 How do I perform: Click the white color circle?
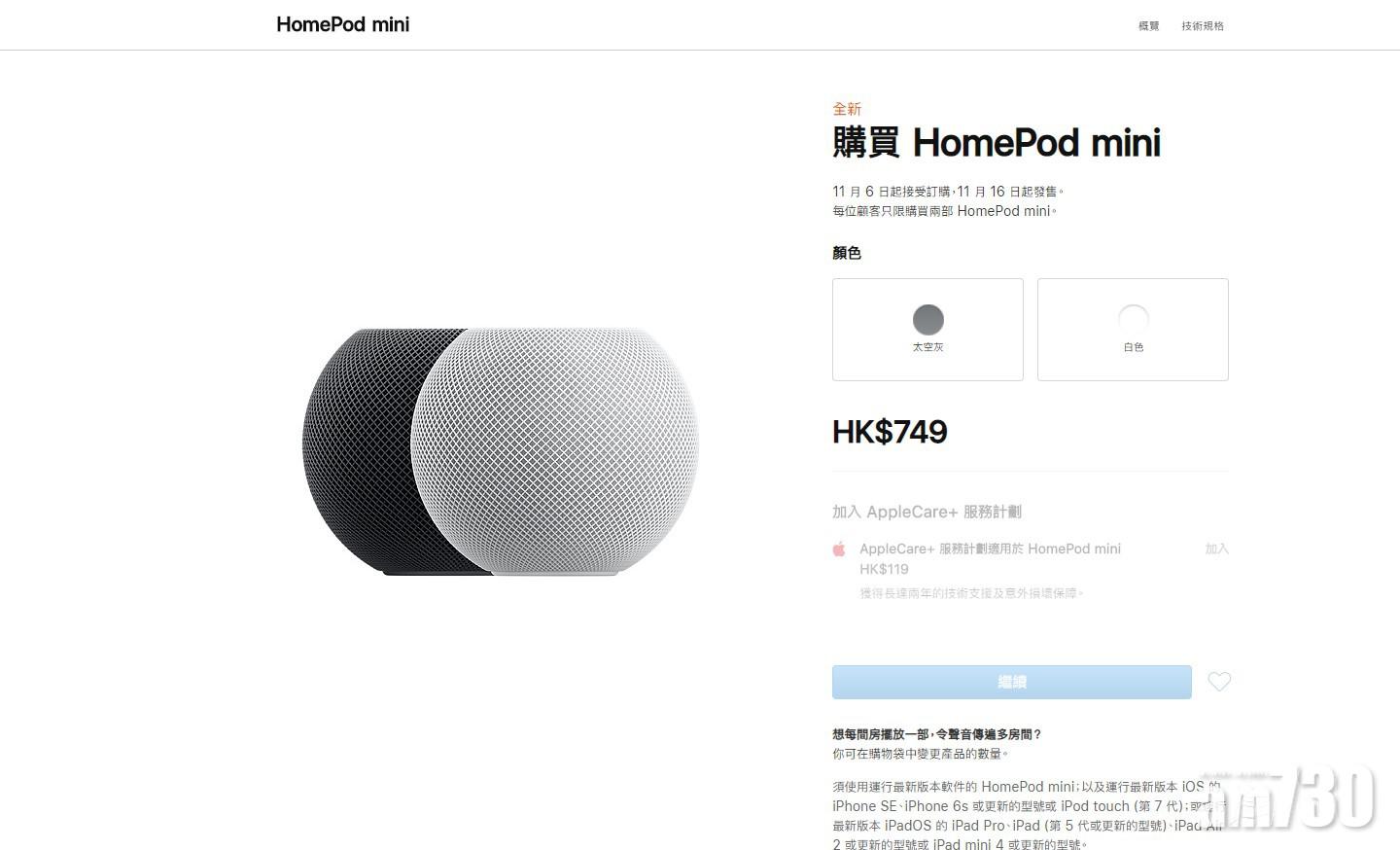(1134, 320)
